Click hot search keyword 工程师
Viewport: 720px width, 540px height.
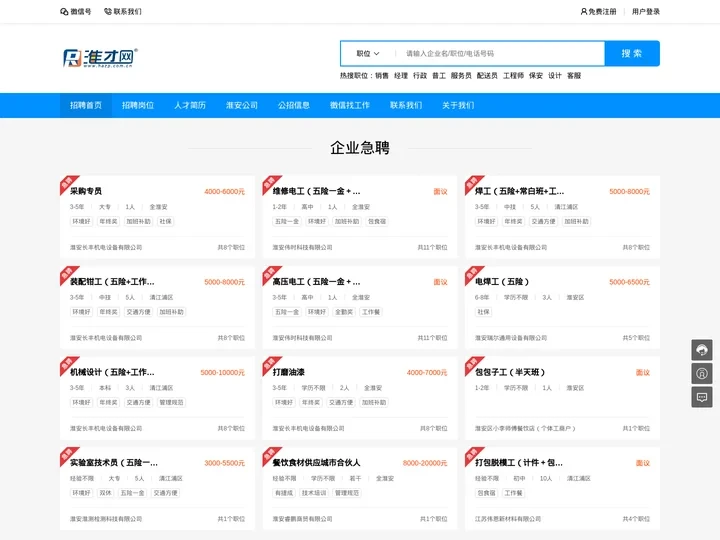[x=513, y=76]
